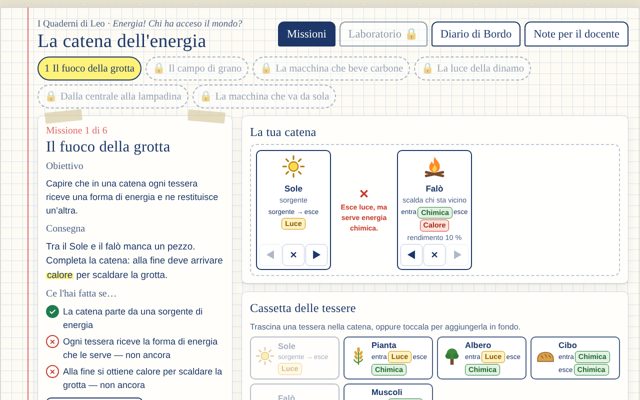Click the Calore output tag on Falò card

tap(434, 225)
